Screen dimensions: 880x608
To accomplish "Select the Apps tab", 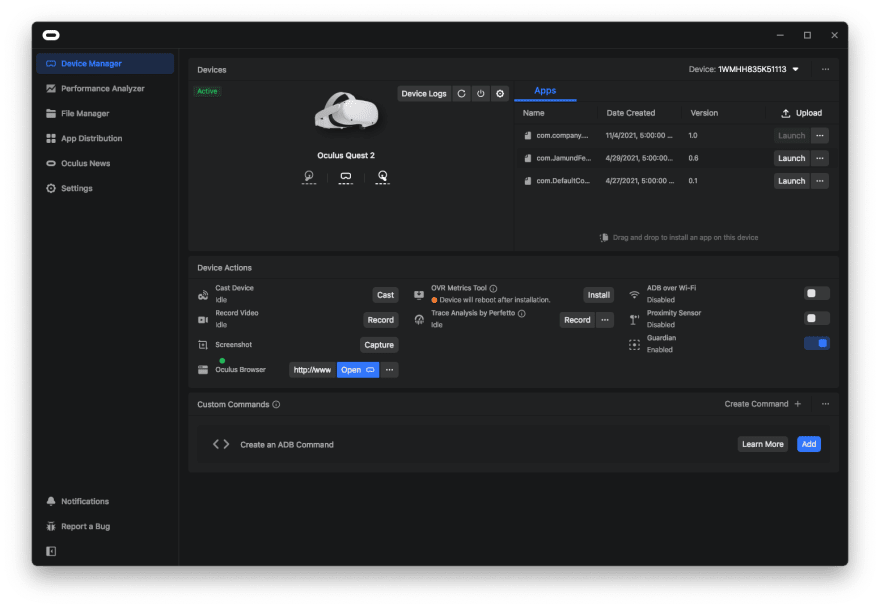I will 545,91.
